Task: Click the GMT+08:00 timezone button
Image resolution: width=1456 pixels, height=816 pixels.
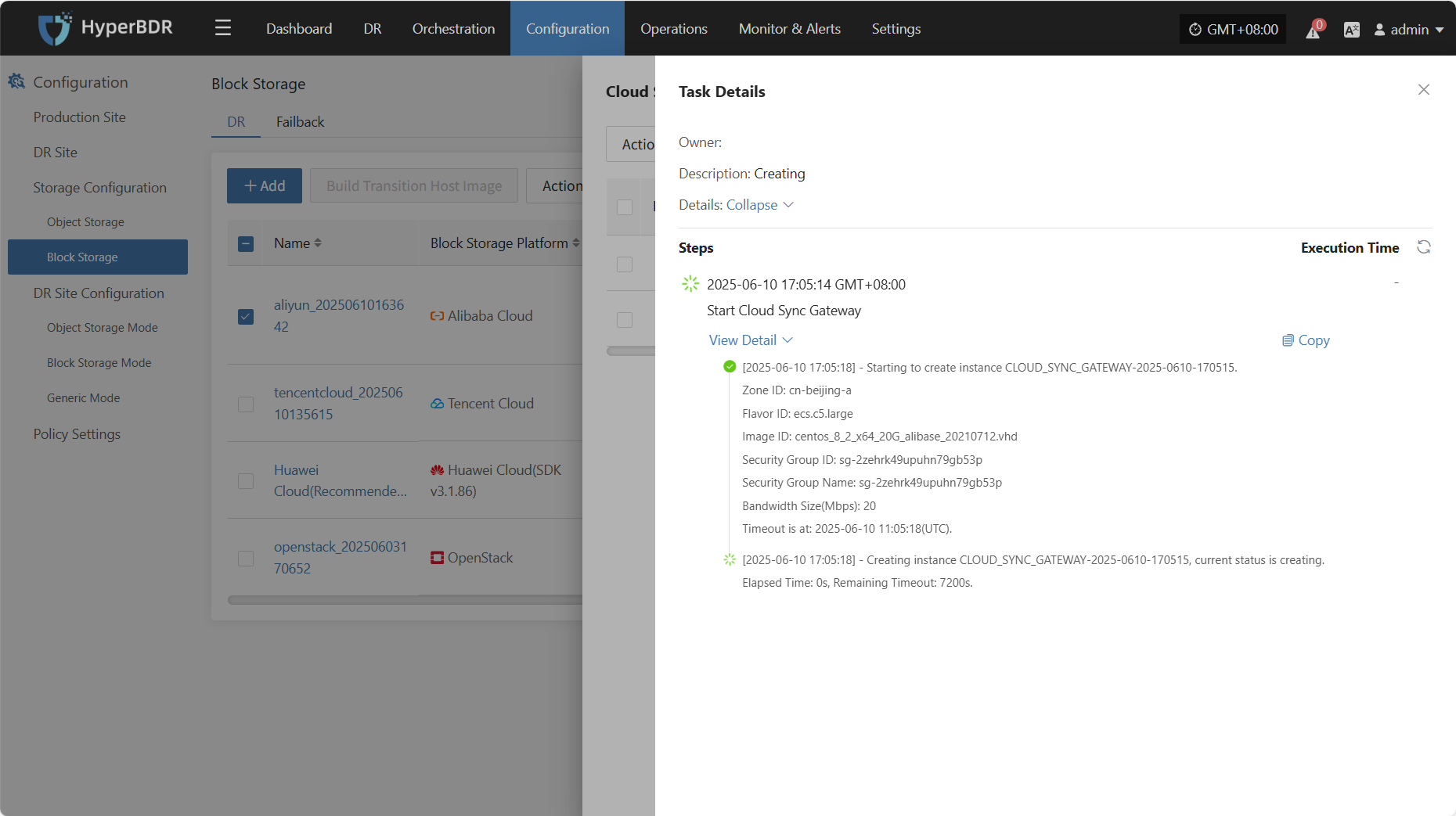Action: [1233, 30]
